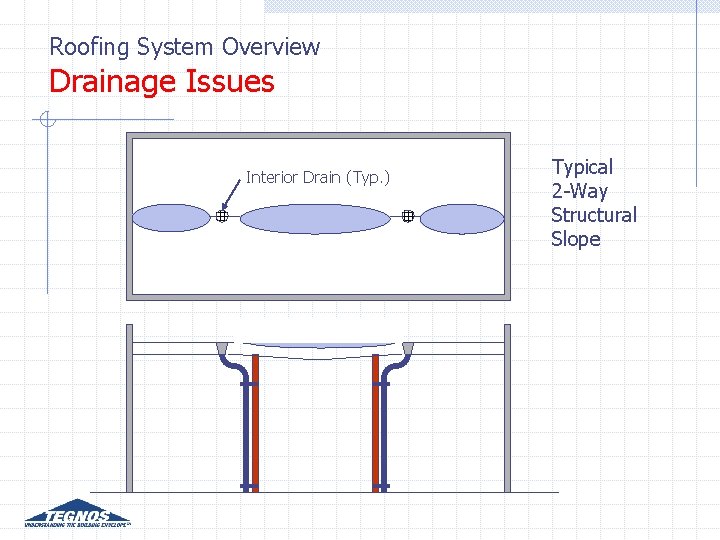Click the 'Interior Drain (Typ.)' label
The width and height of the screenshot is (720, 540).
click(318, 177)
